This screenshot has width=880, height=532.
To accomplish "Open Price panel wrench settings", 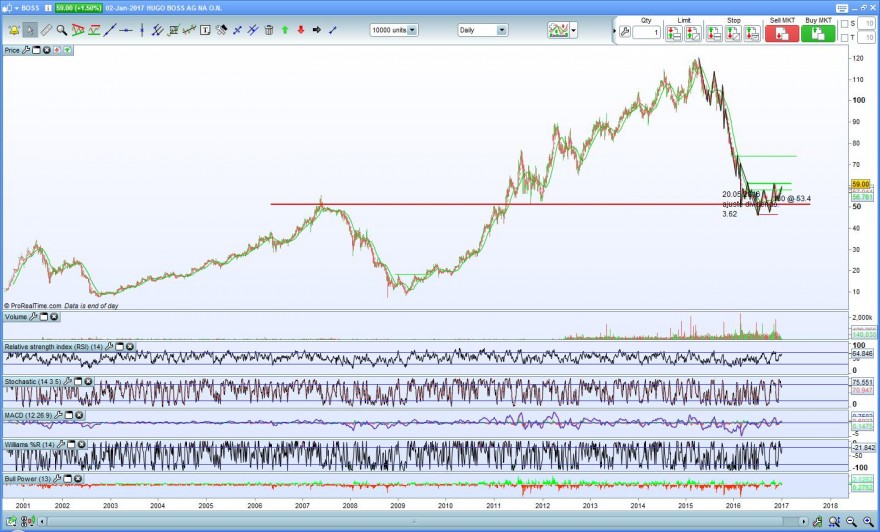I will coord(26,50).
